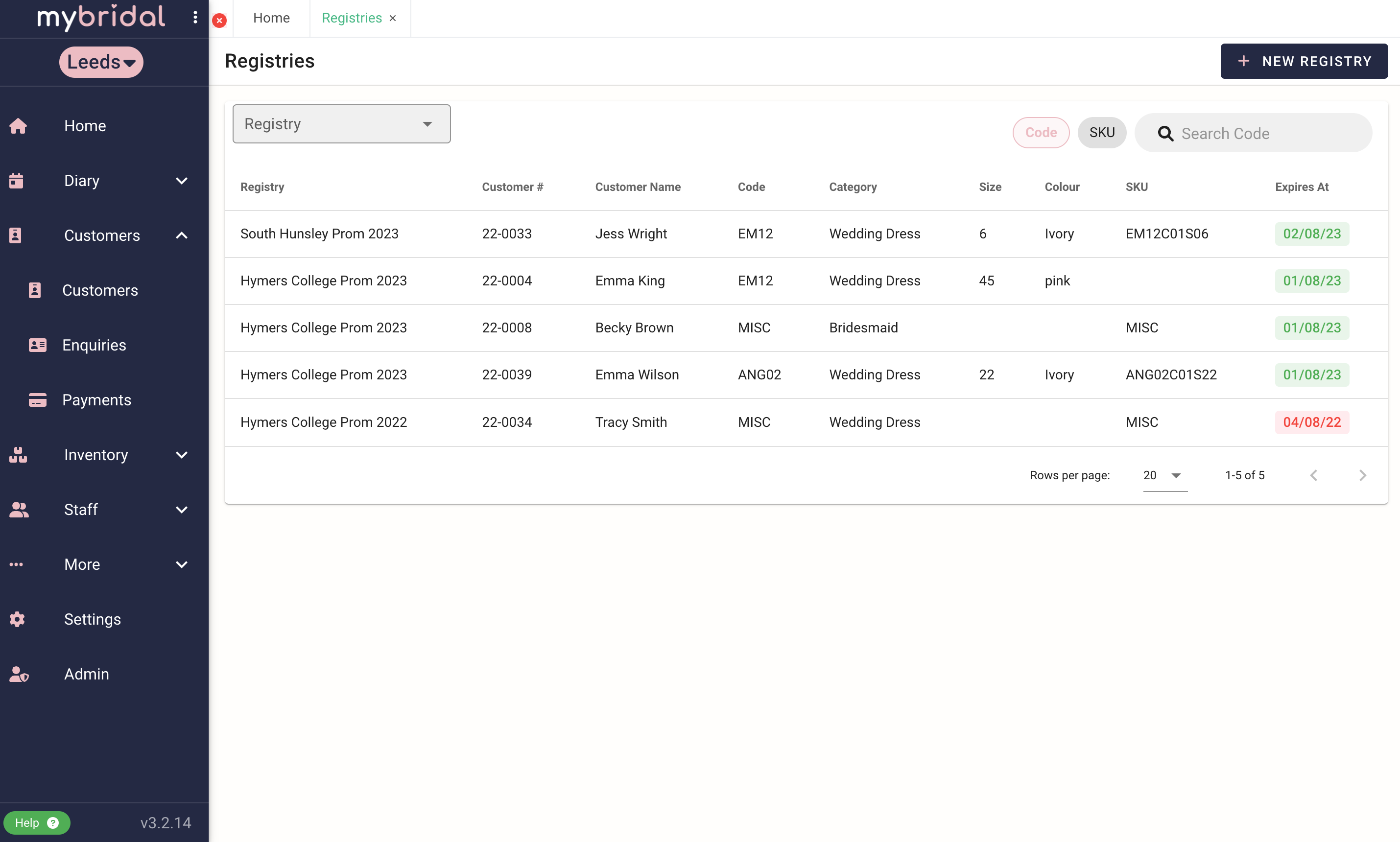Click customer name Becky Brown
The height and width of the screenshot is (842, 1400).
635,328
